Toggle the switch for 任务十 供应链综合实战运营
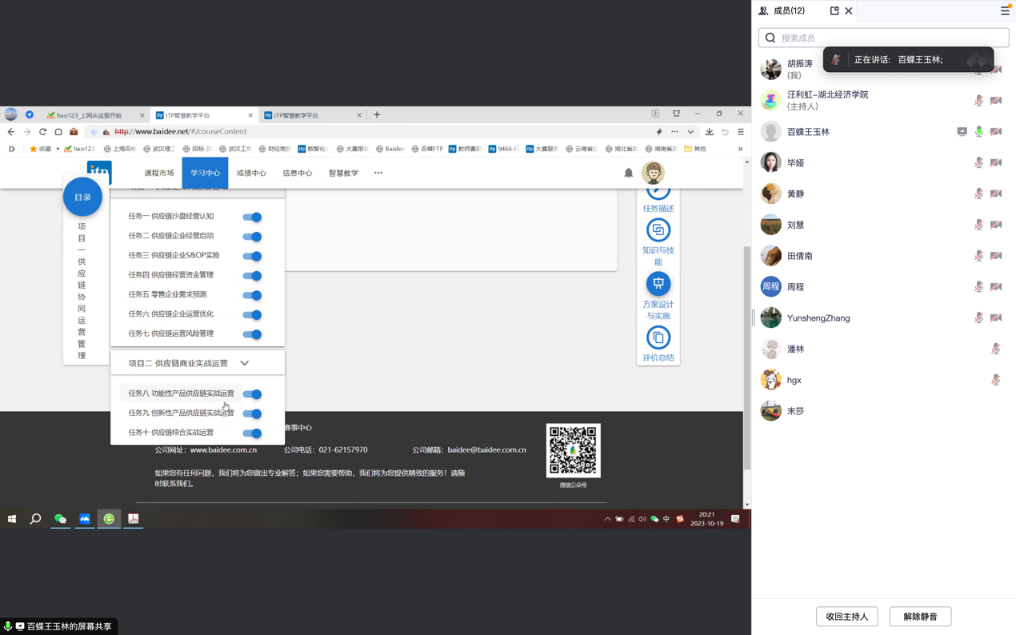This screenshot has width=1016, height=635. pyautogui.click(x=252, y=433)
